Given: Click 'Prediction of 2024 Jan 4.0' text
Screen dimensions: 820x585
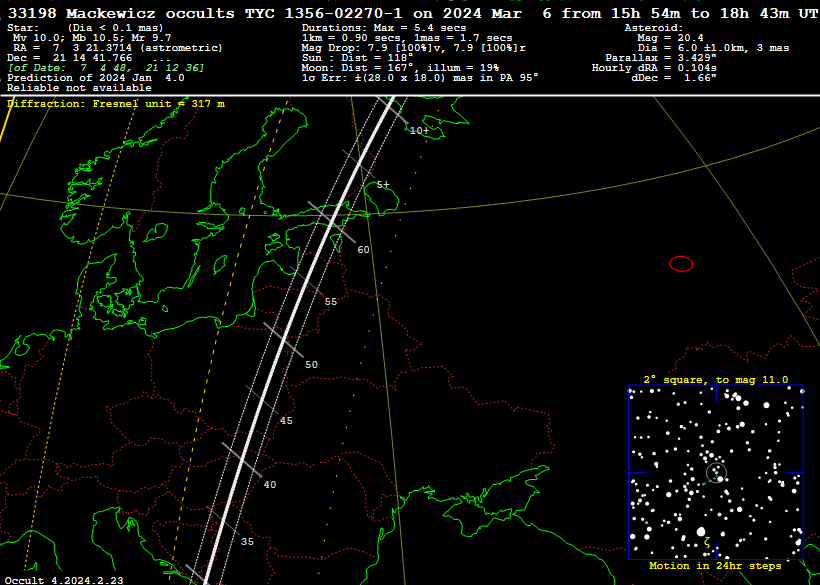Looking at the screenshot, I should coord(96,77).
